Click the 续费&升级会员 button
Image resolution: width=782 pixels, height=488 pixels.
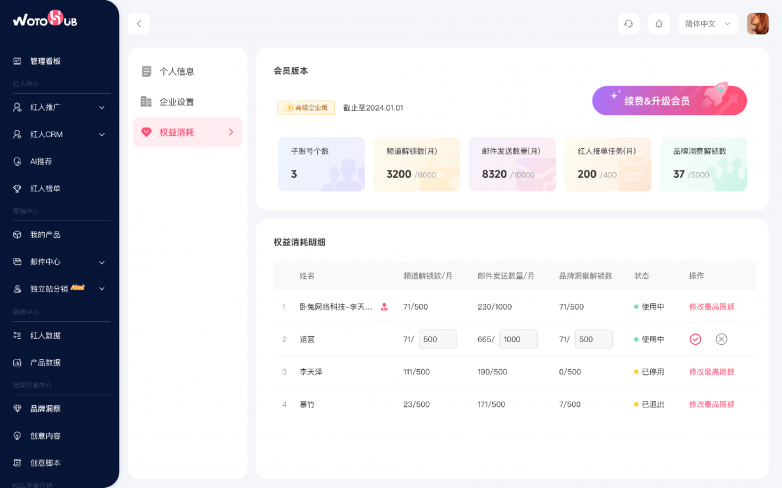(x=669, y=100)
